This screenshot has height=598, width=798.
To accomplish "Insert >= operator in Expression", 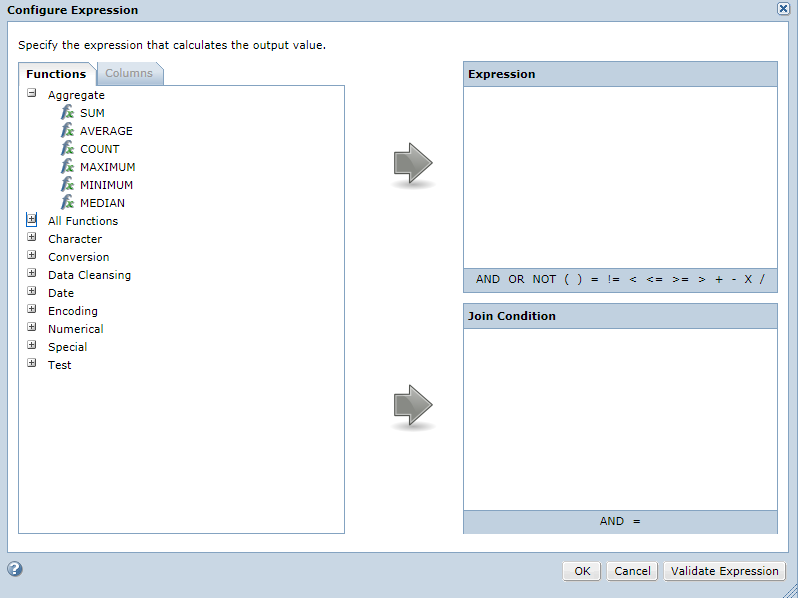I will 680,279.
